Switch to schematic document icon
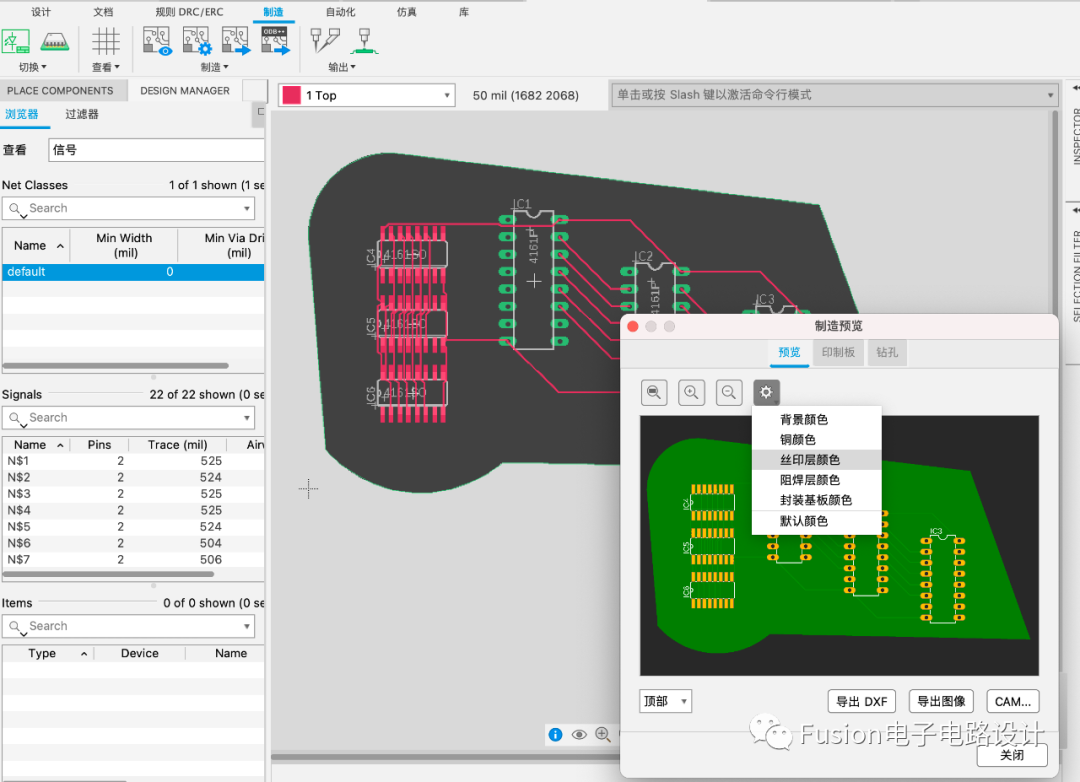 point(16,42)
